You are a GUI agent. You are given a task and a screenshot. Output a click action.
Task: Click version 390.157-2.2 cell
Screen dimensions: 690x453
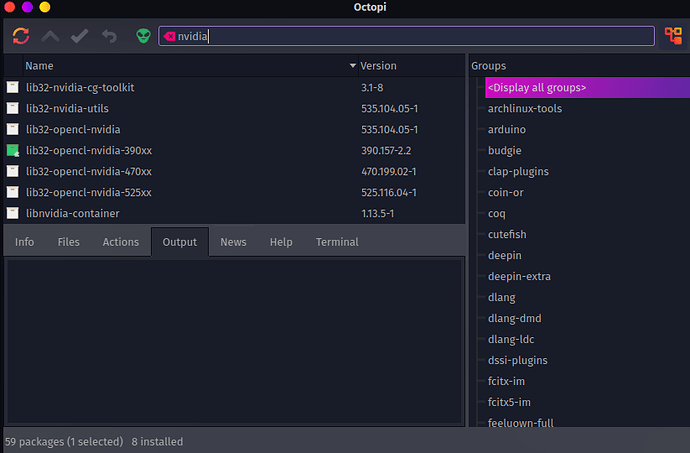386,151
